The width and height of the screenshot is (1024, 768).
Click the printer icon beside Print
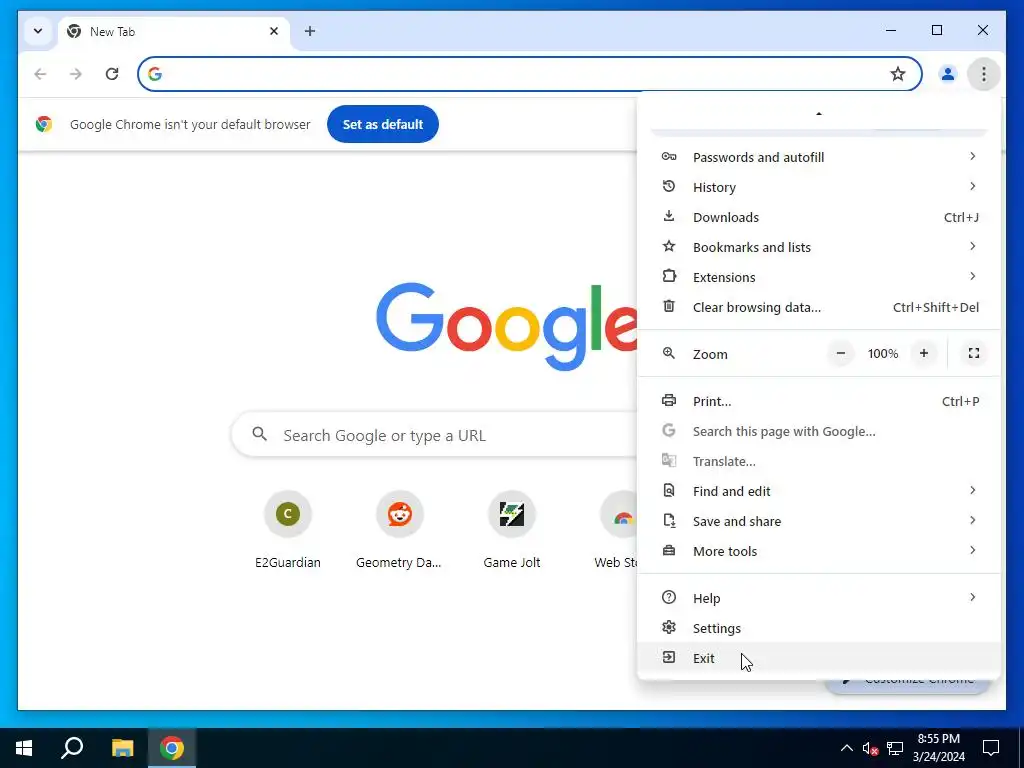point(669,400)
